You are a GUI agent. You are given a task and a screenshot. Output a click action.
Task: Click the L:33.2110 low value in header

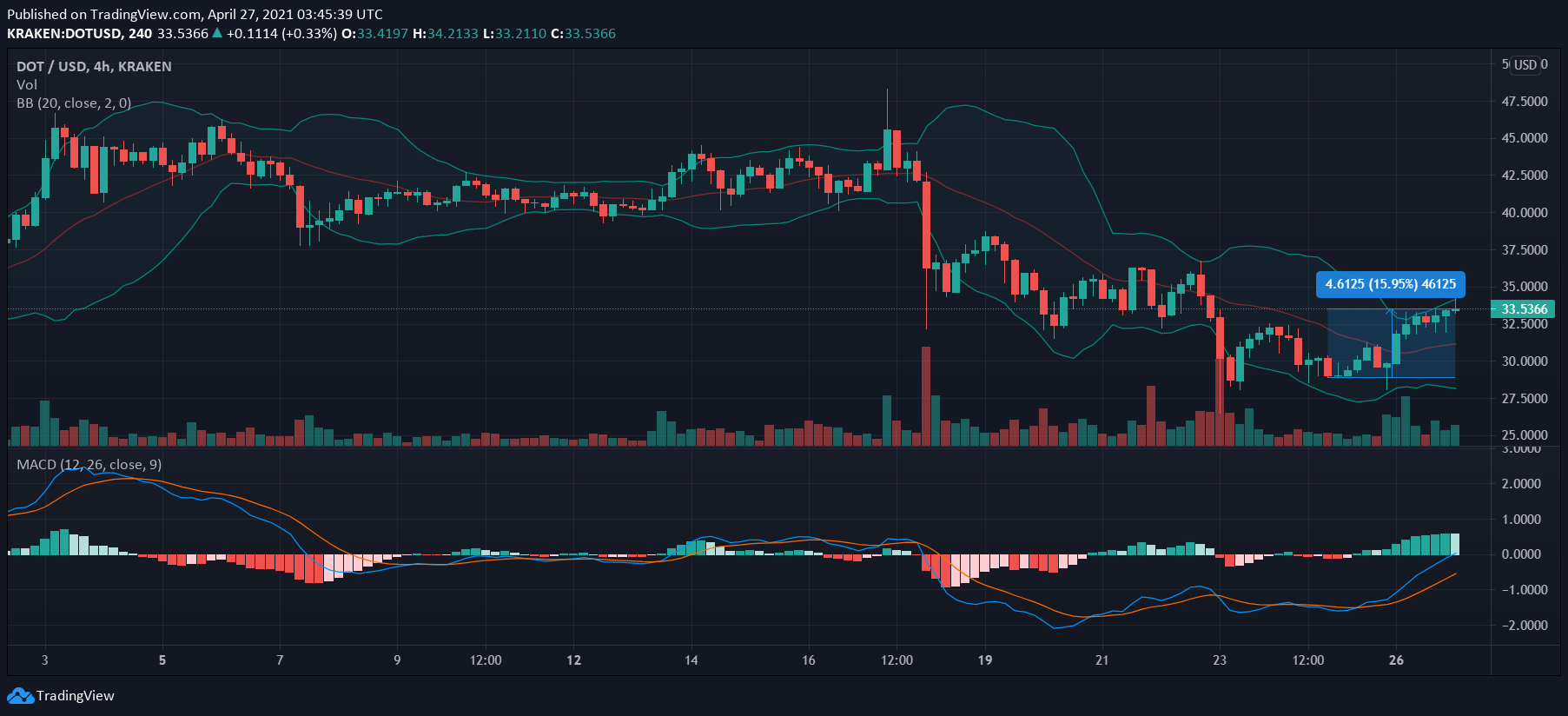515,33
